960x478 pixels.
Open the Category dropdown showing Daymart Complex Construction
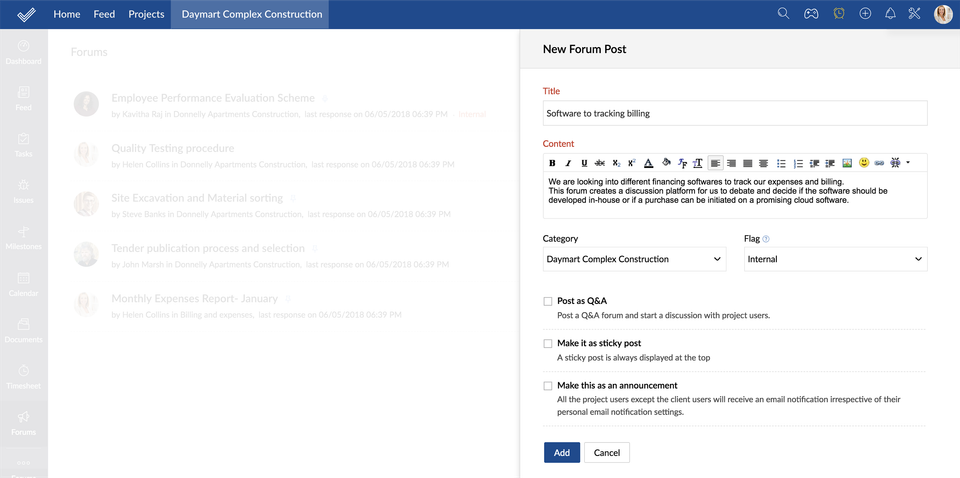635,259
